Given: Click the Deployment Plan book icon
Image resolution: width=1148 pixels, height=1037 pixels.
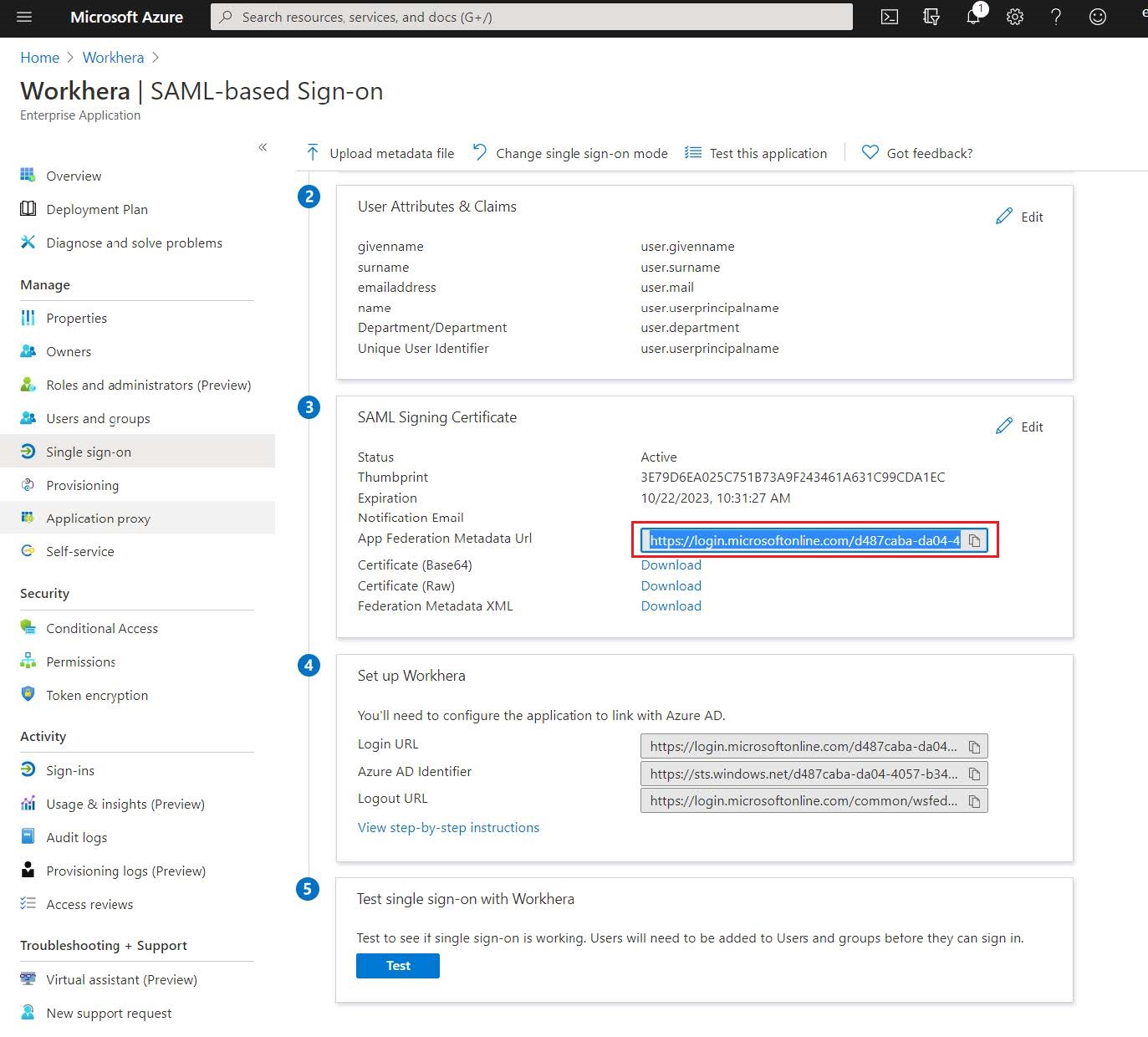Looking at the screenshot, I should [28, 208].
